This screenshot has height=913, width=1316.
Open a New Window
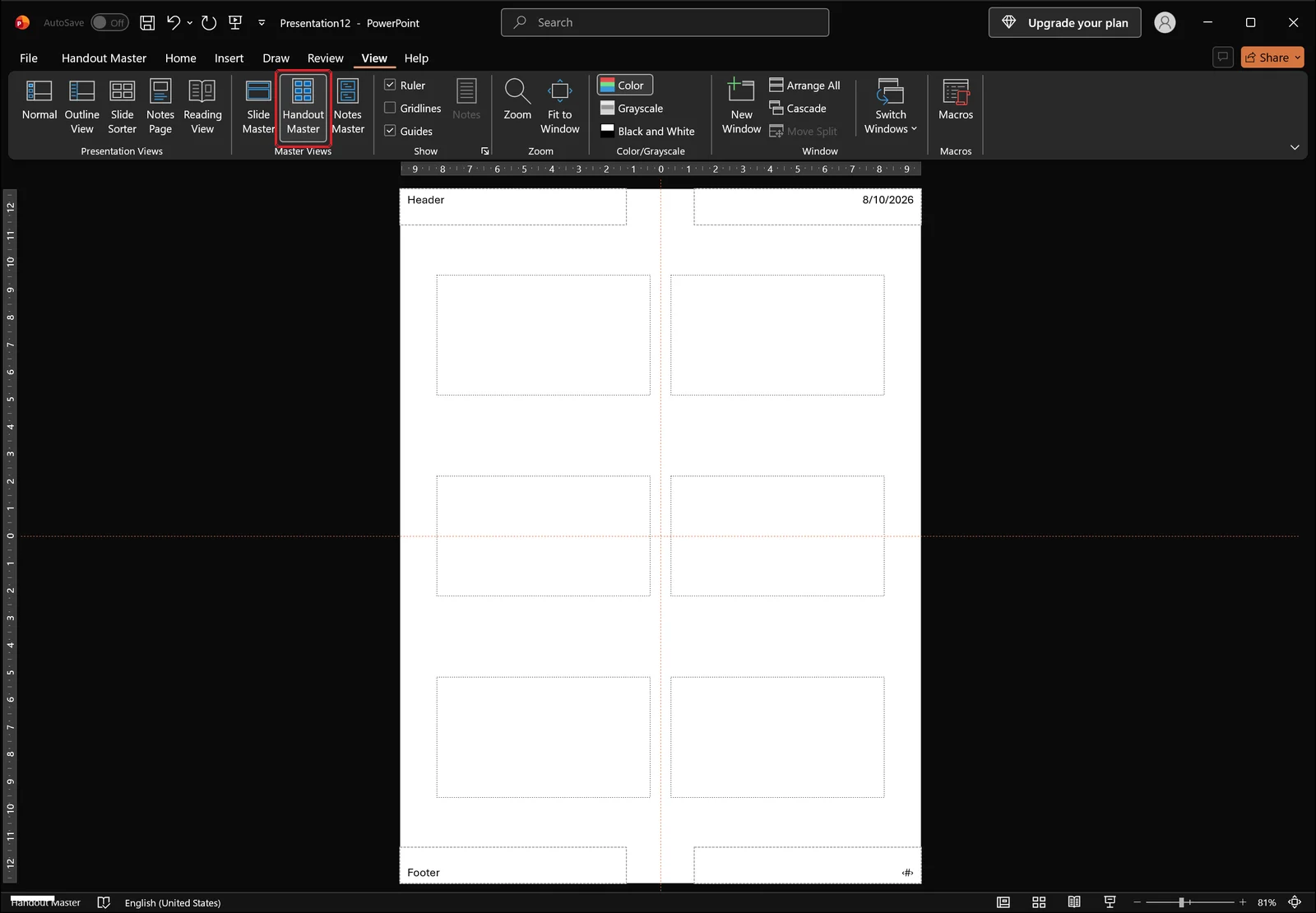[x=741, y=105]
